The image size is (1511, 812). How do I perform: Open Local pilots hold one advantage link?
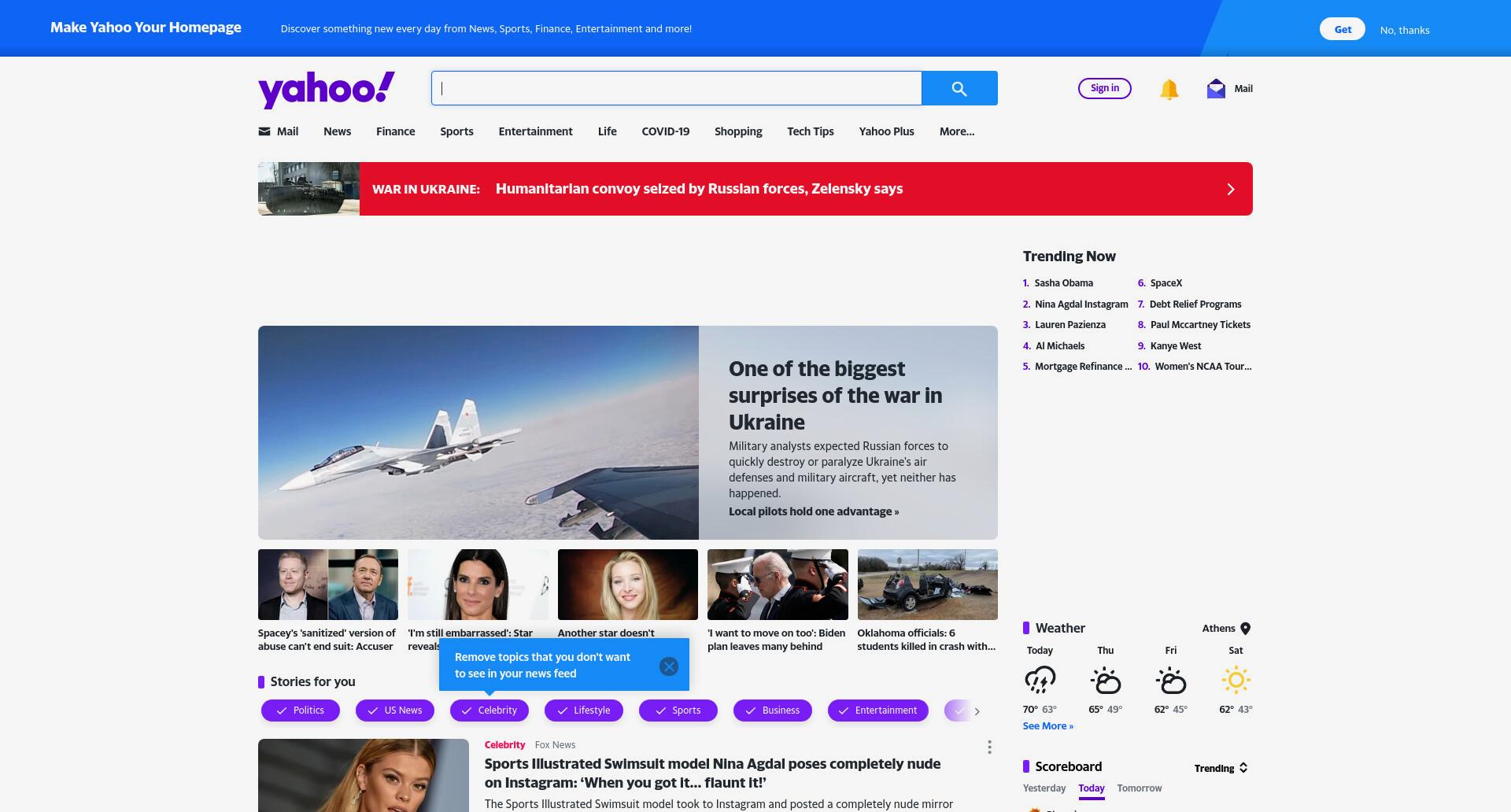click(814, 511)
